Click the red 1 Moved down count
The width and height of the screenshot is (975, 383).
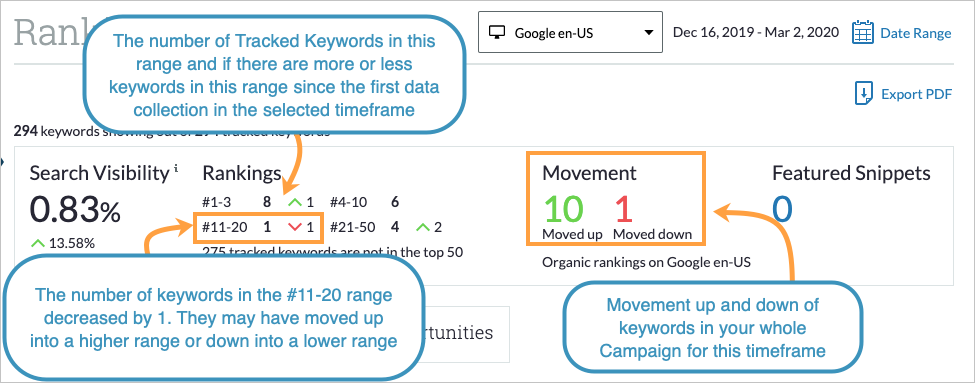pos(623,208)
